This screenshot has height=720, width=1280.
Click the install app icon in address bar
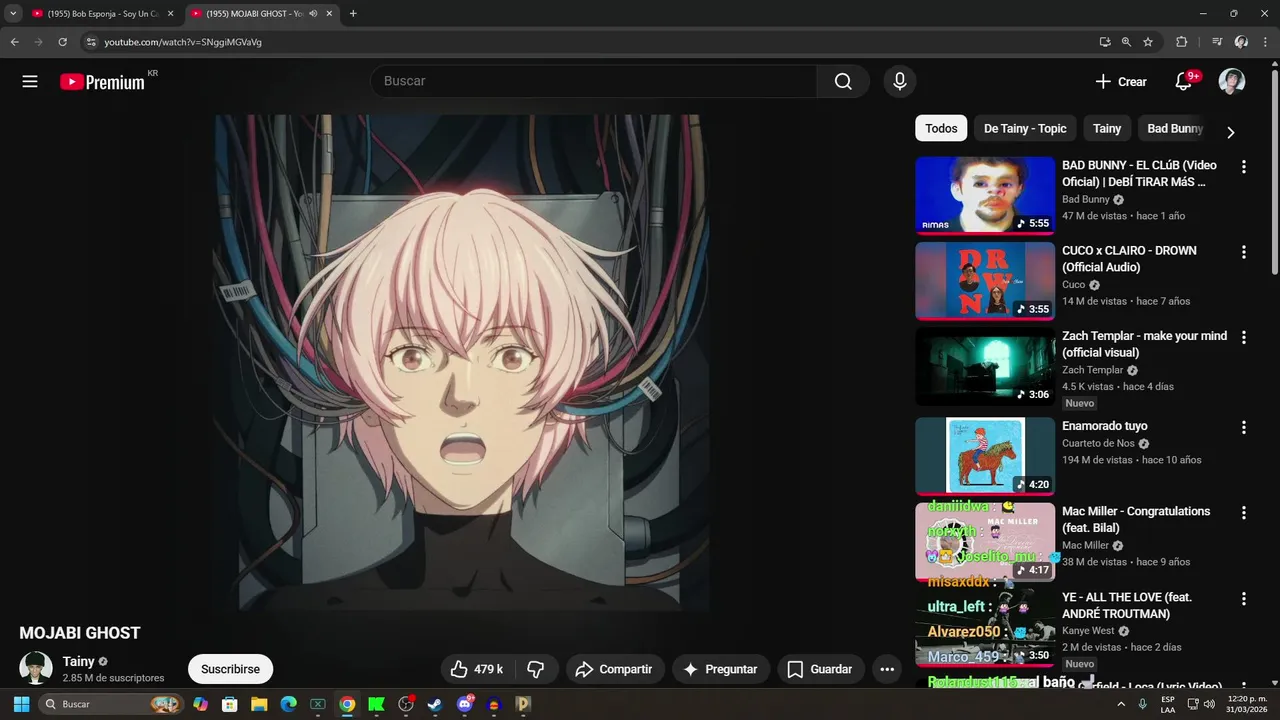[x=1104, y=42]
